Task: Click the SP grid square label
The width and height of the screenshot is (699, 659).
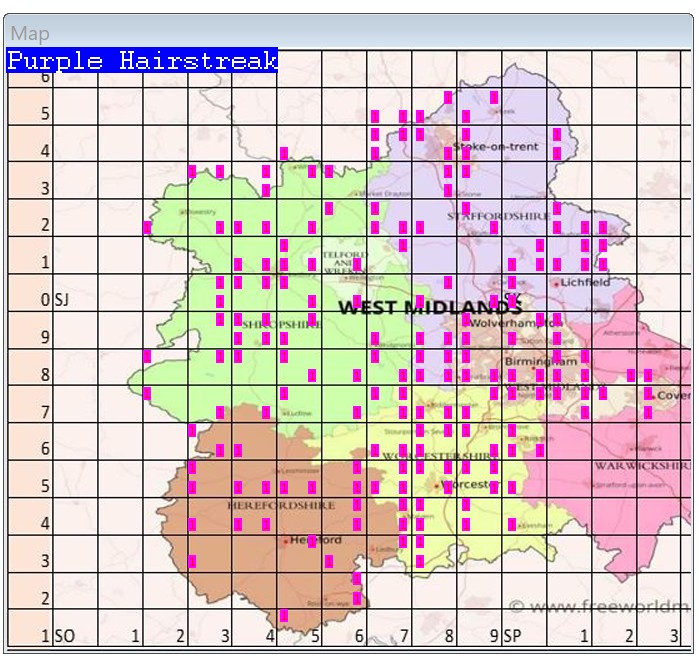Action: [x=513, y=635]
